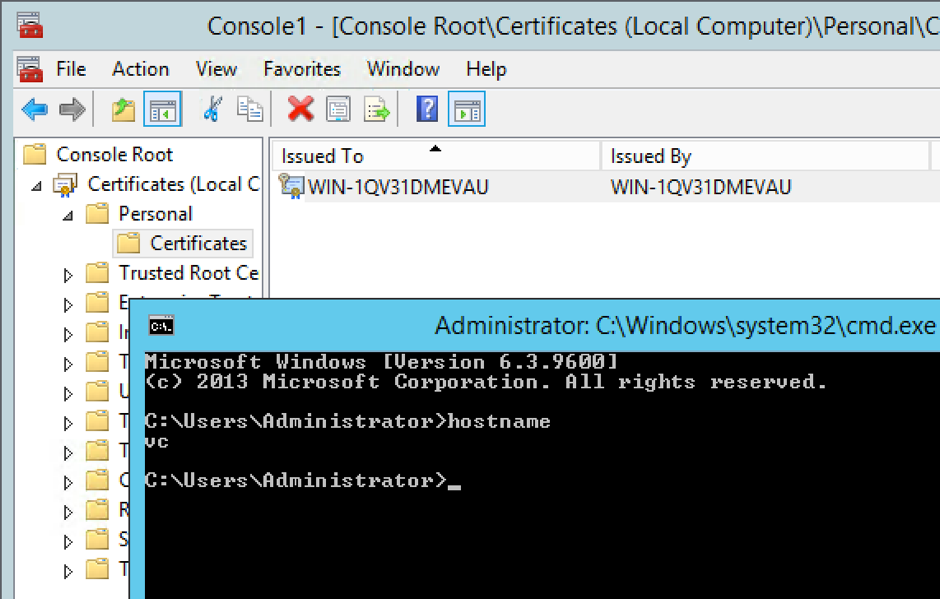
Task: Click the cmd.exe title bar icon
Action: click(x=160, y=324)
